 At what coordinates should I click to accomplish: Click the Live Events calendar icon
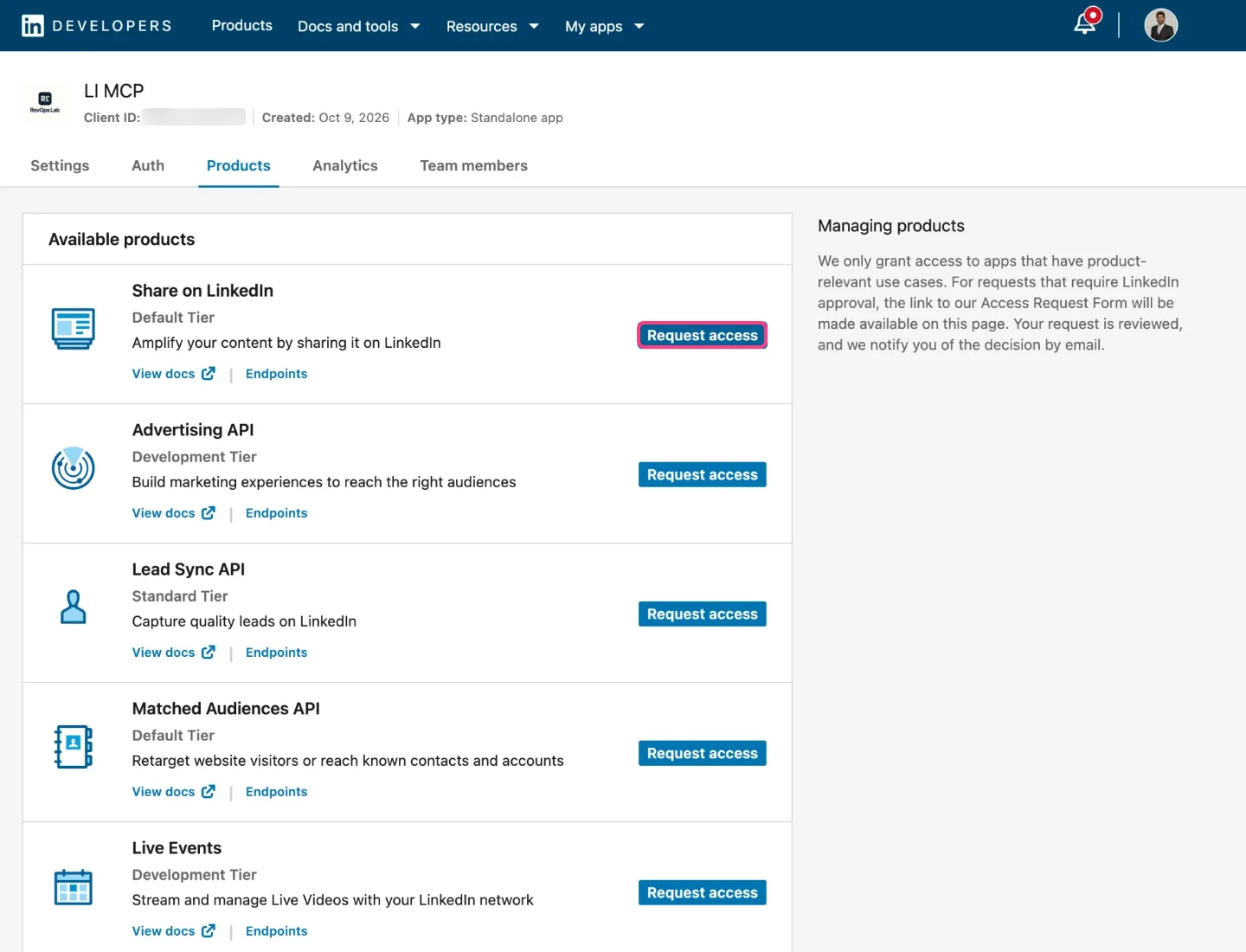(74, 887)
